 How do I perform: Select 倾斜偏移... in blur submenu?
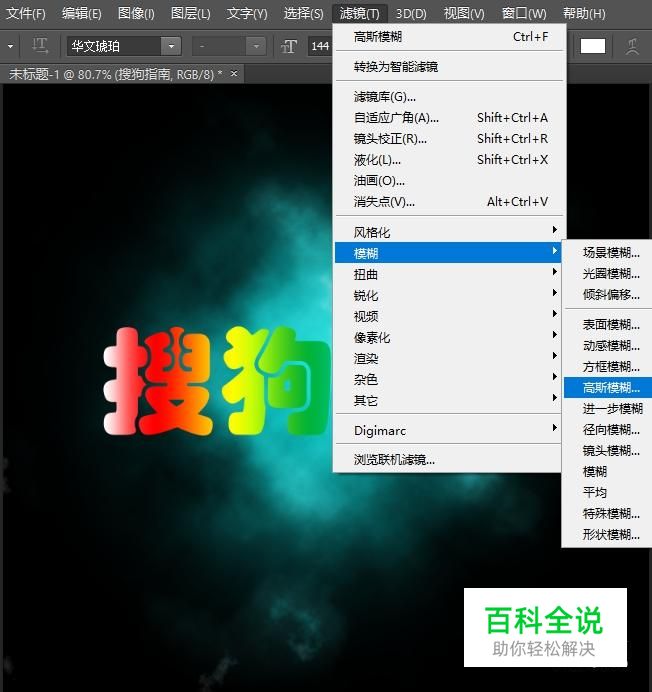coord(608,294)
